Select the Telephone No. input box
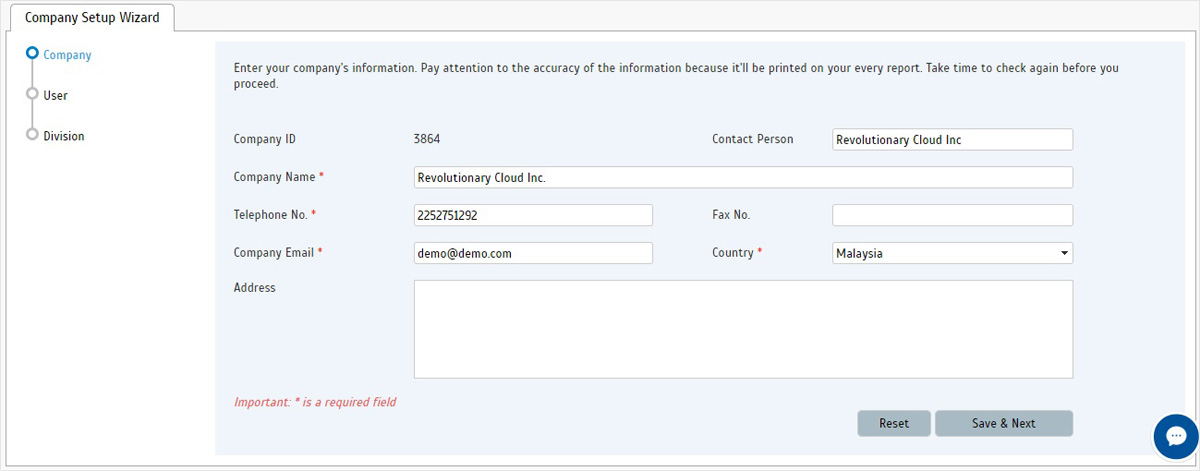Screen dimensions: 1200x471 533,215
